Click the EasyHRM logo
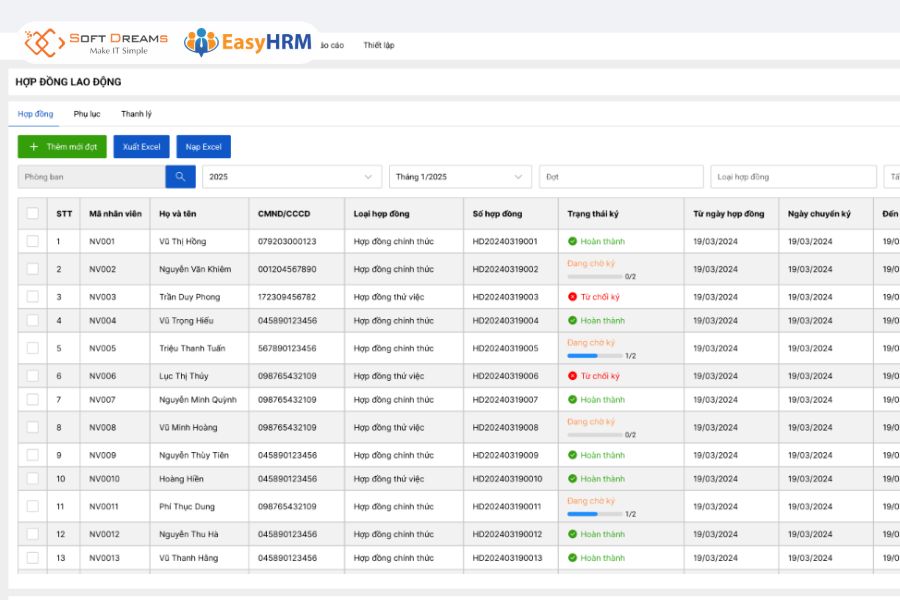Screen dimensions: 900x600 (247, 42)
